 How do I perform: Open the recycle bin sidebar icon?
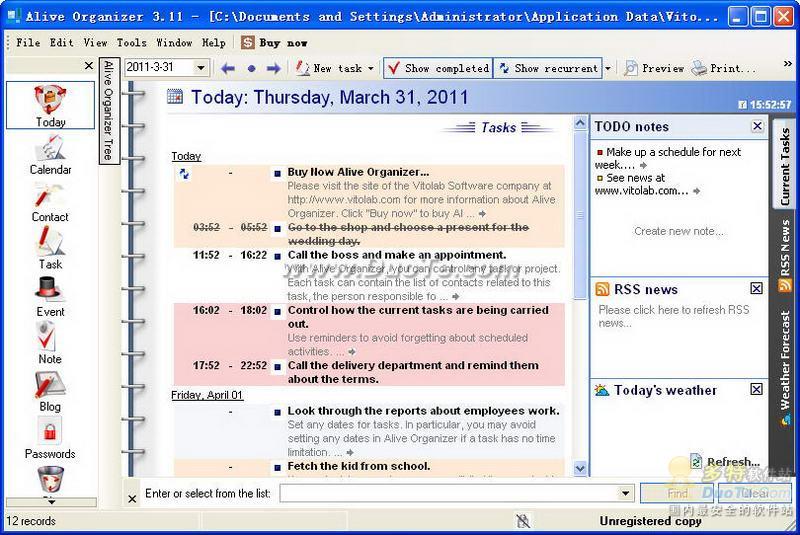(x=51, y=479)
